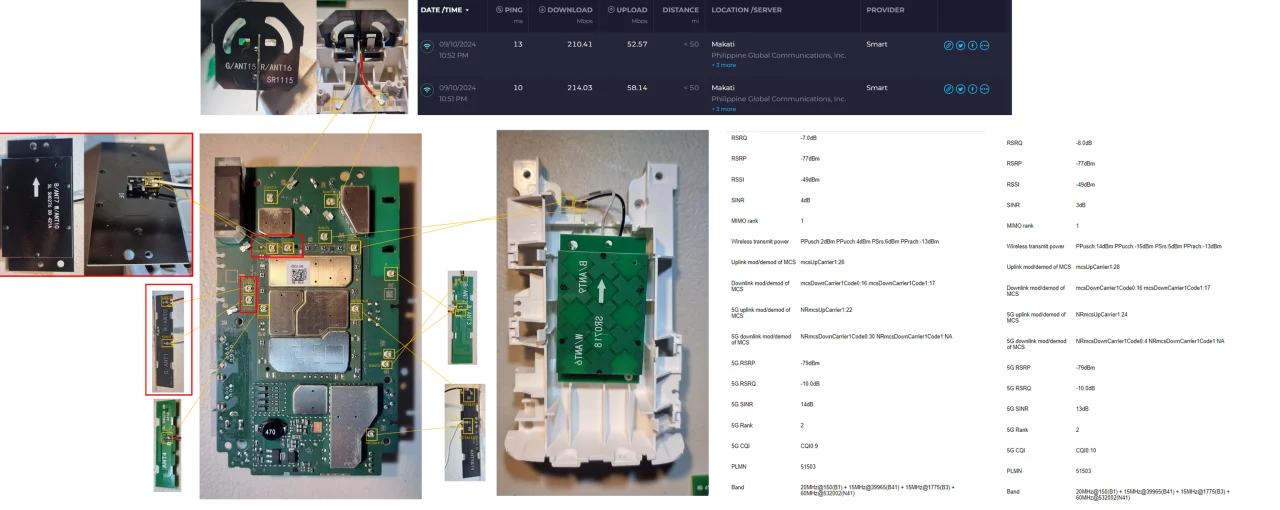
Task: Click the green router circuit board photo
Action: pos(310,315)
